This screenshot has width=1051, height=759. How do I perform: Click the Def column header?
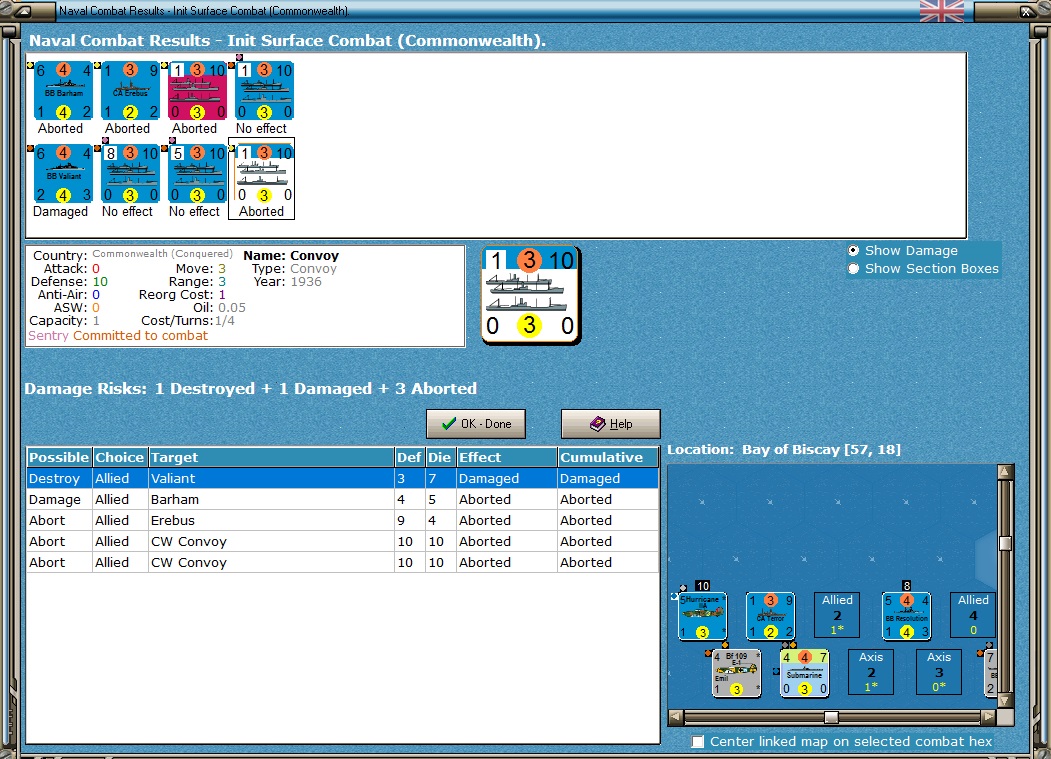coord(410,457)
